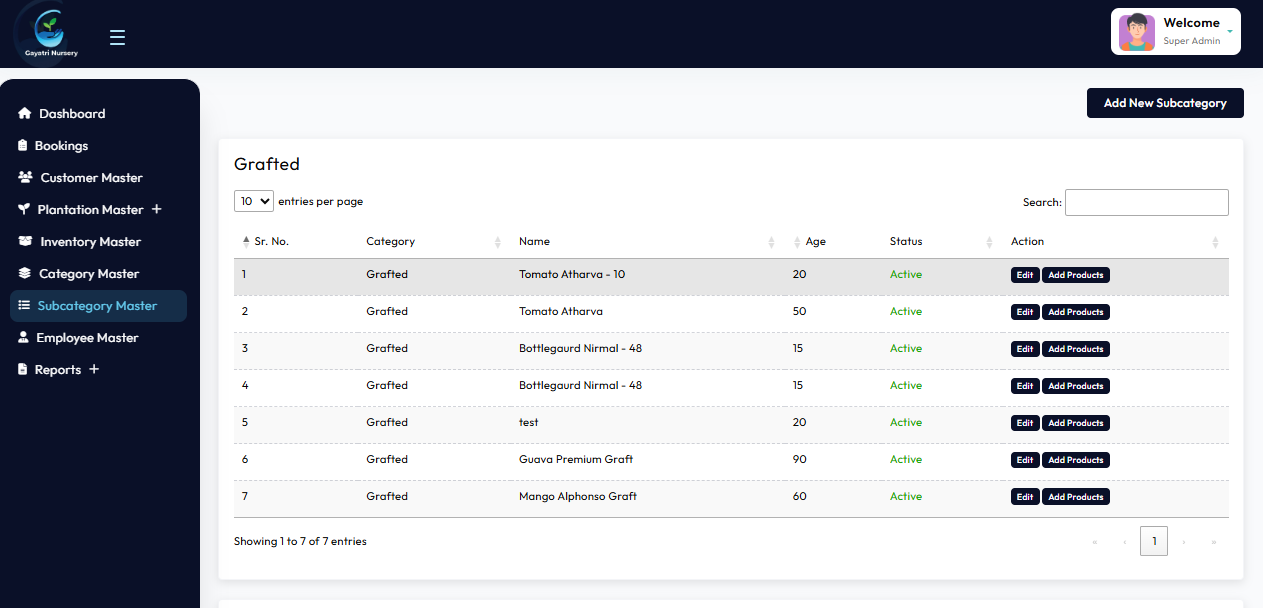This screenshot has height=608, width=1263.
Task: Click the Subcategory Master list icon
Action: coord(24,305)
